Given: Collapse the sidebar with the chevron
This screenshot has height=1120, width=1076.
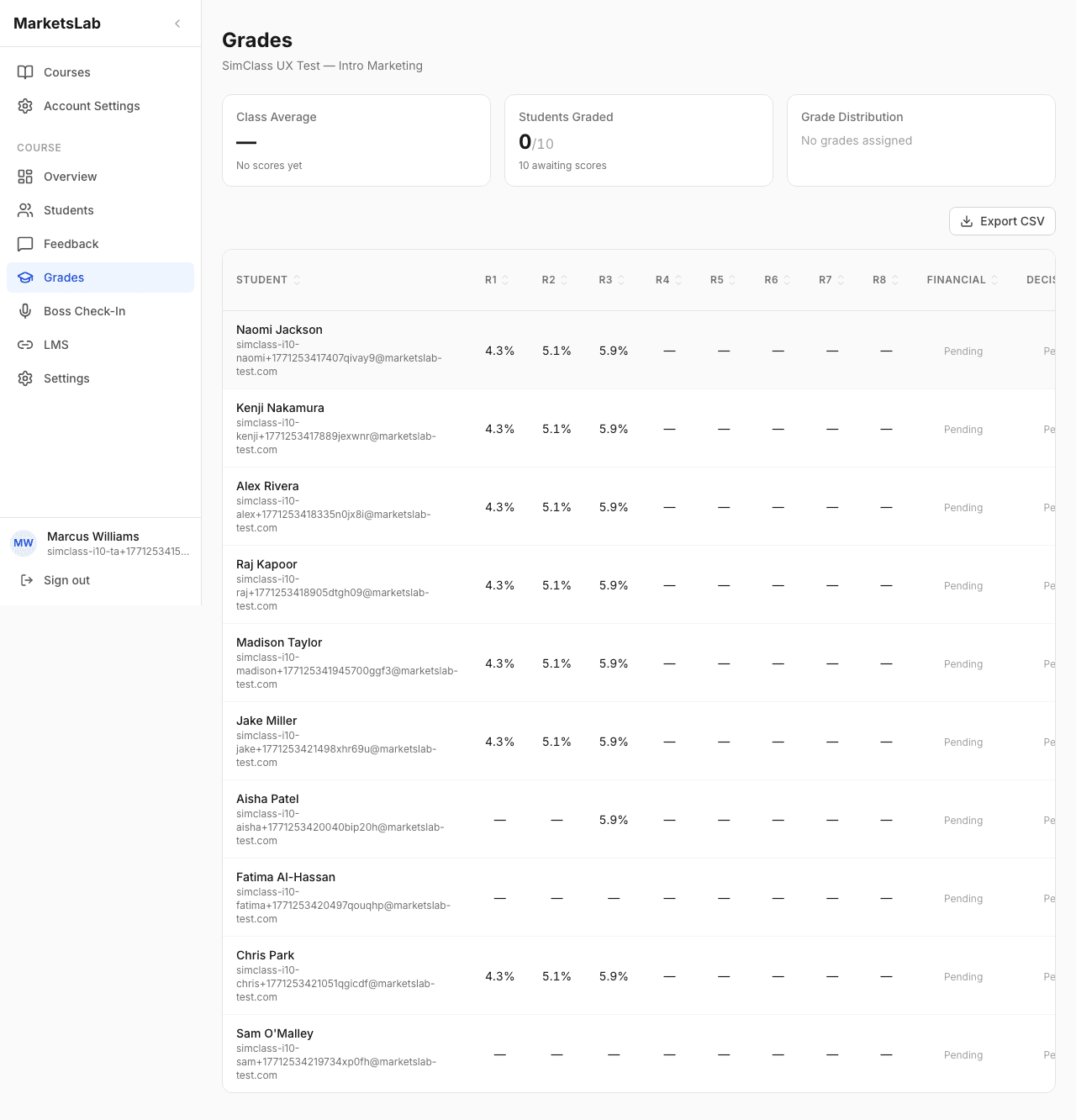Looking at the screenshot, I should (x=177, y=24).
